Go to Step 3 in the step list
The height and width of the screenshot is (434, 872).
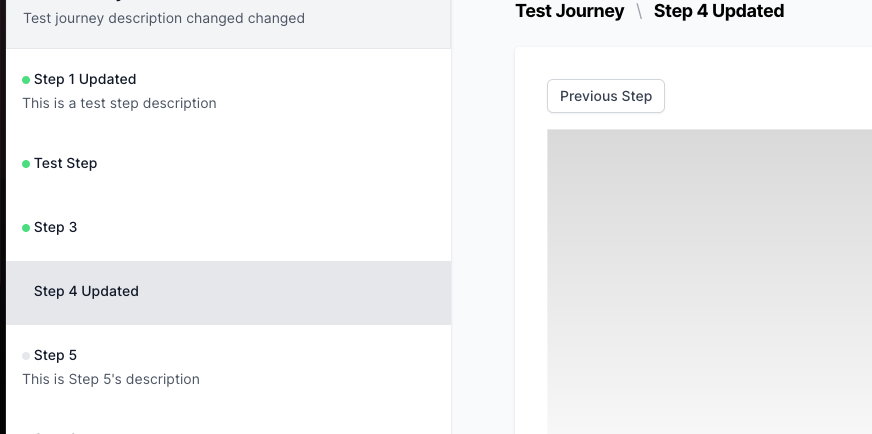click(56, 227)
